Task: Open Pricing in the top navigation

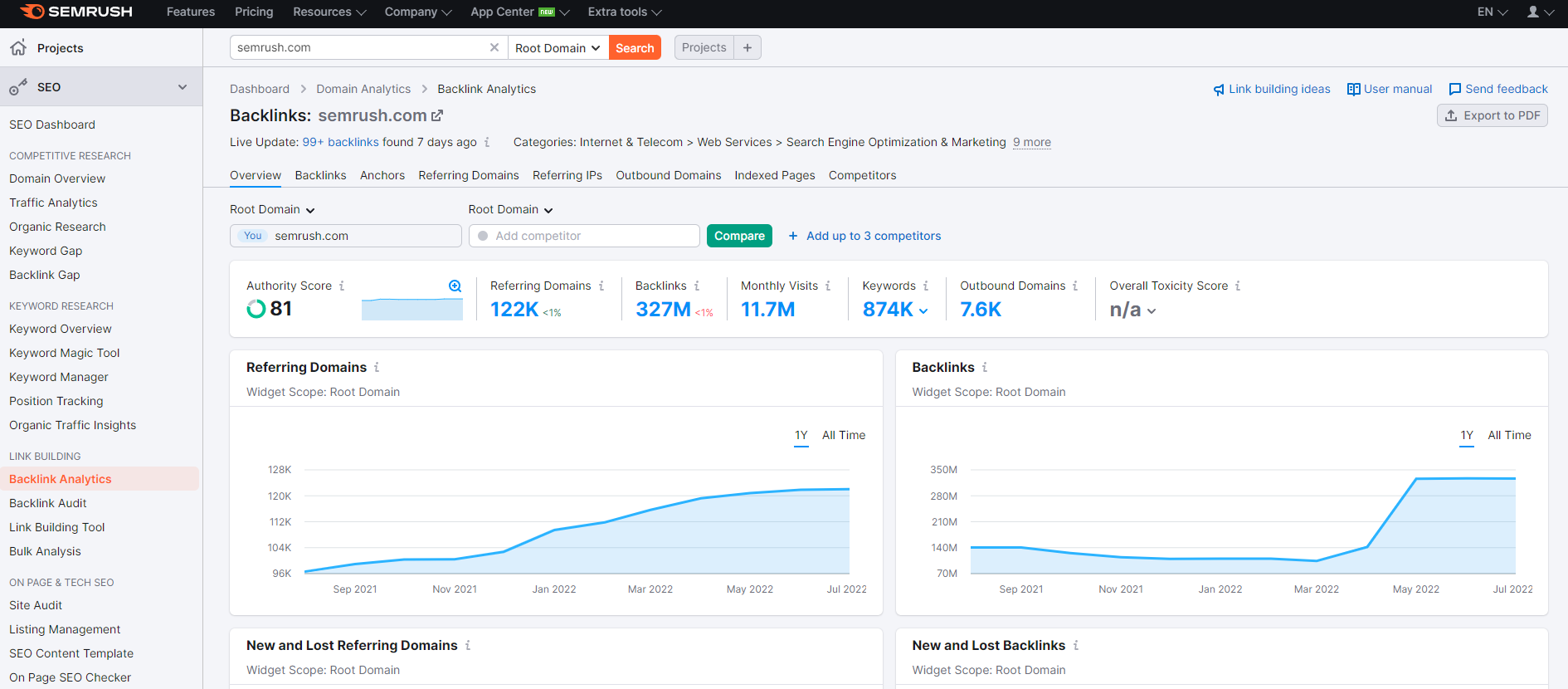Action: coord(254,12)
